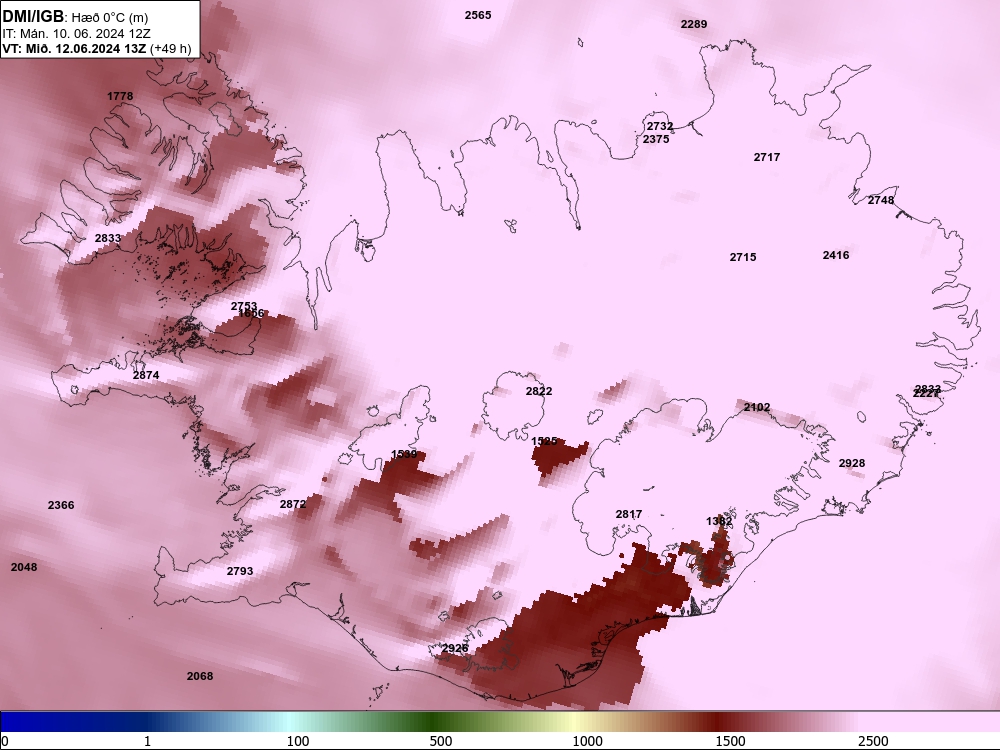Click the 2732 value on the north coast

(x=660, y=126)
